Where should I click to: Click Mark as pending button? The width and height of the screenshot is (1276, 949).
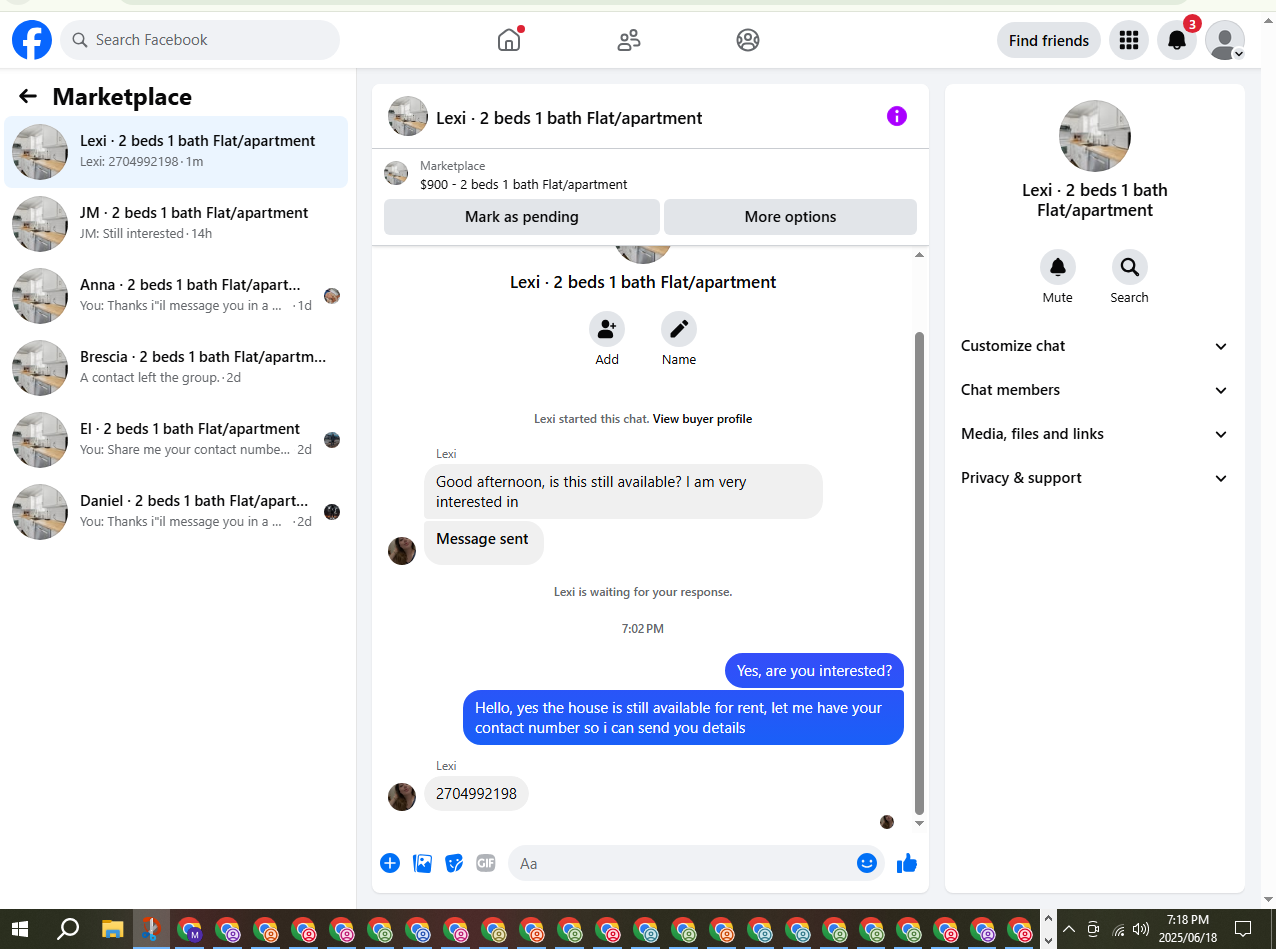521,217
